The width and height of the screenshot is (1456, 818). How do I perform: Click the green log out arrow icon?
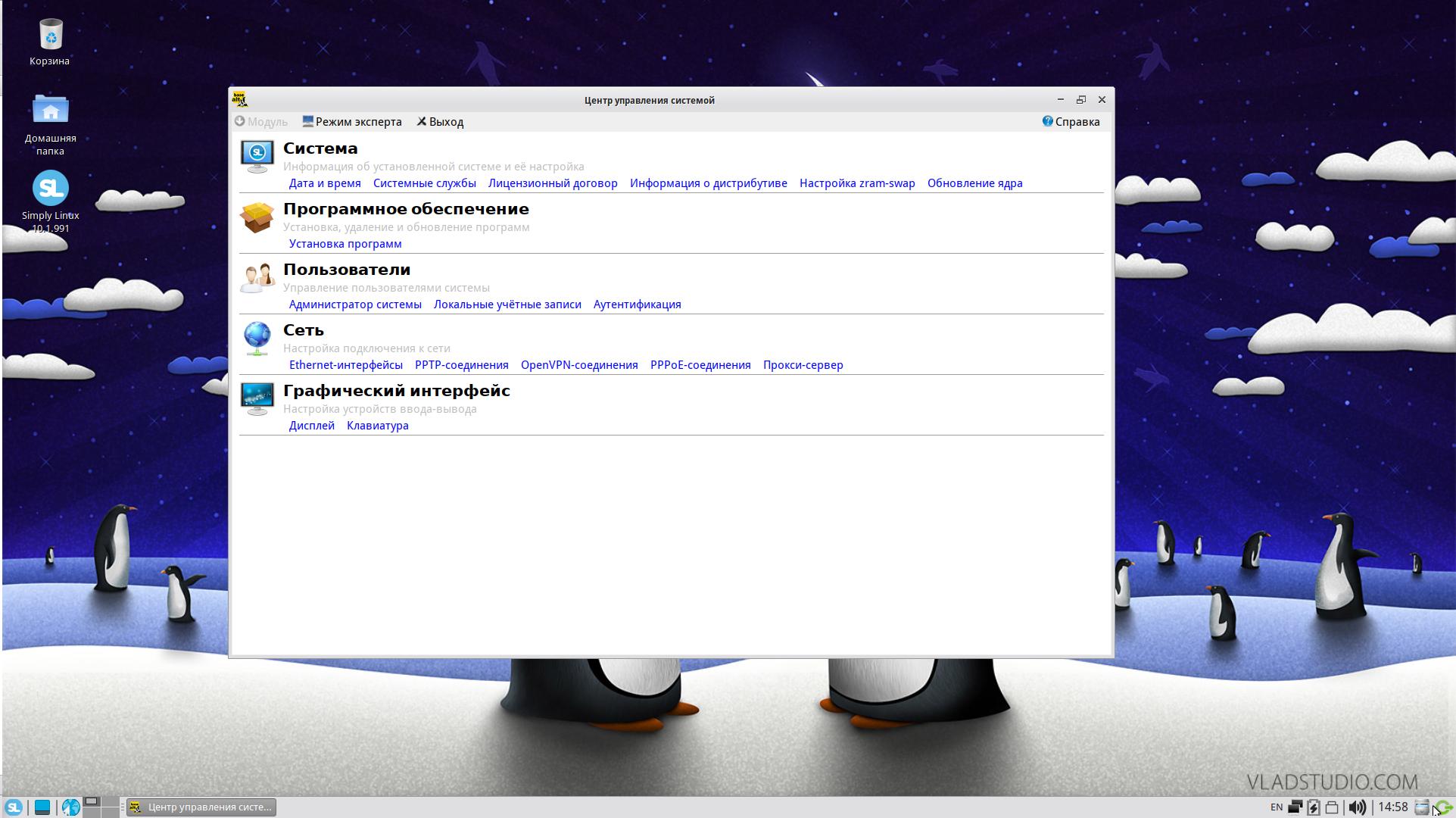pyautogui.click(x=1444, y=807)
